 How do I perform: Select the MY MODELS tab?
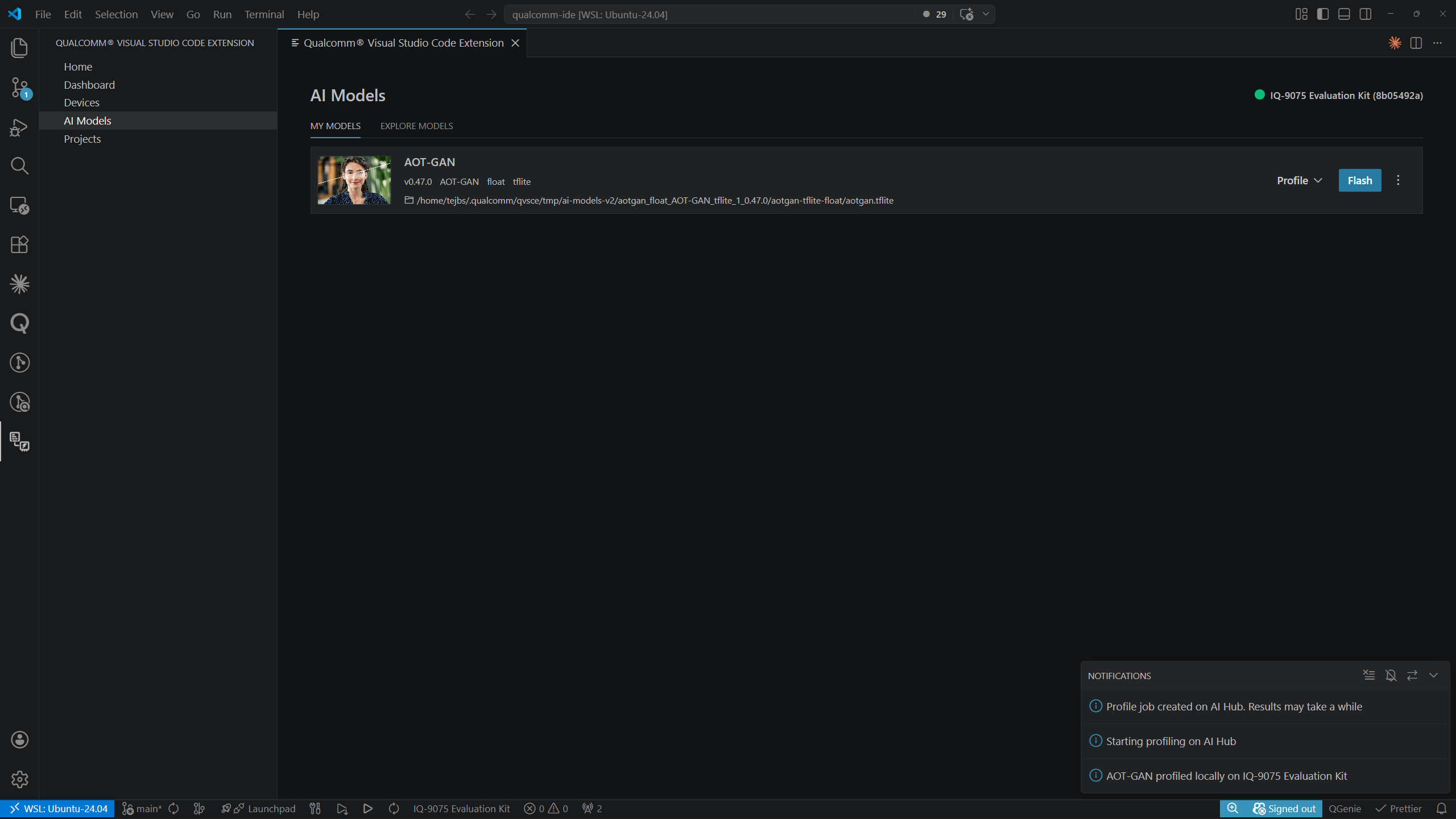click(335, 126)
